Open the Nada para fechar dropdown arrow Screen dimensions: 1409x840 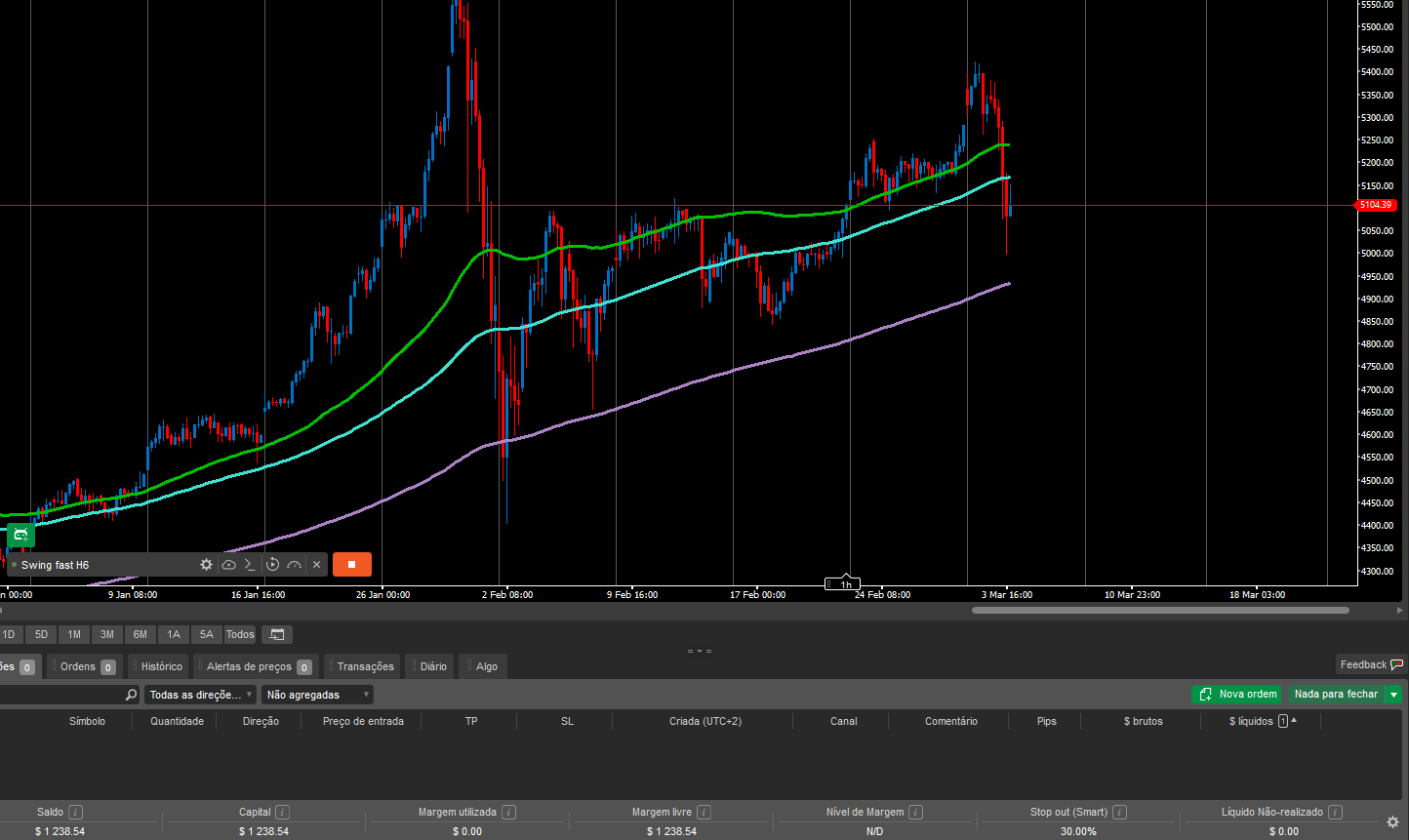[x=1394, y=695]
